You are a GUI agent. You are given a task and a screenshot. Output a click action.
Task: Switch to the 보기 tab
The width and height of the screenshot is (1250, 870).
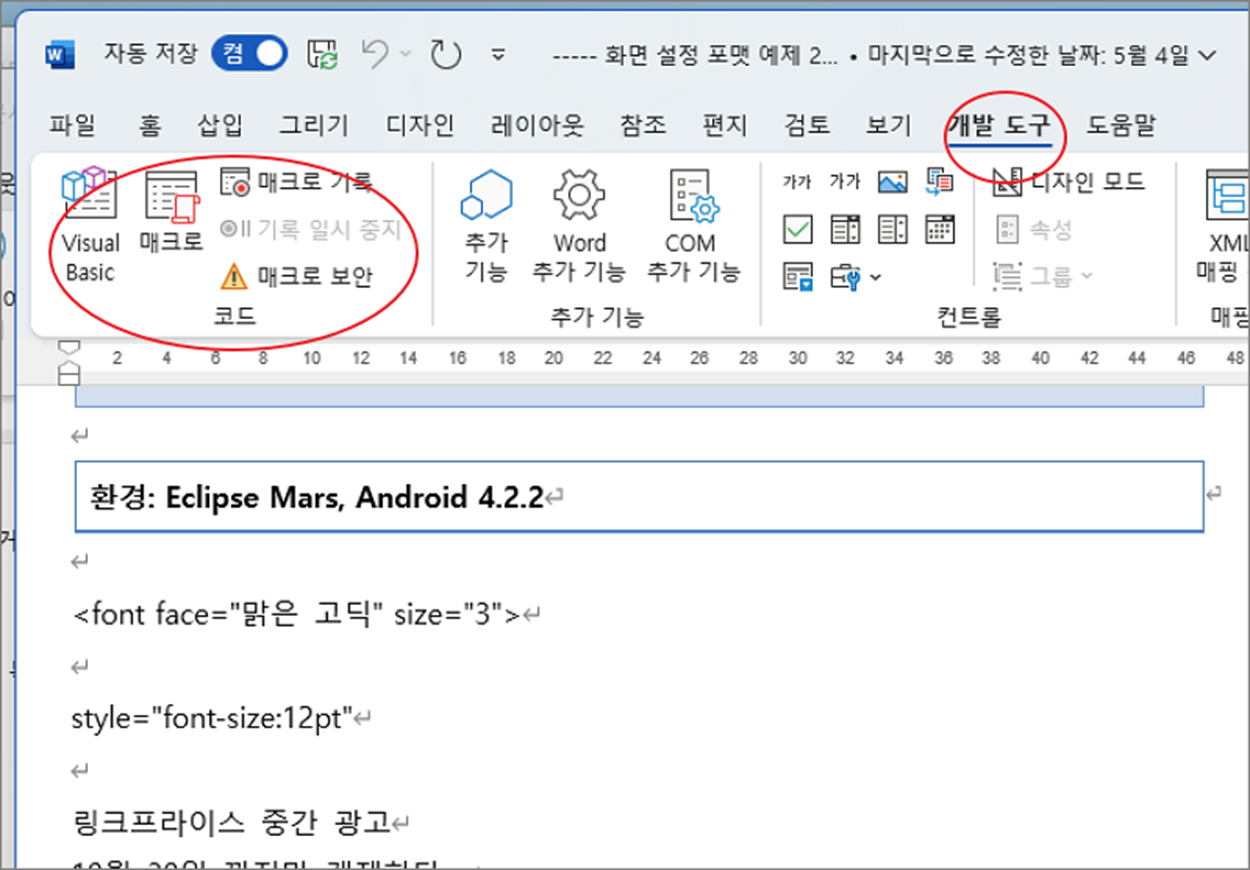coord(889,126)
